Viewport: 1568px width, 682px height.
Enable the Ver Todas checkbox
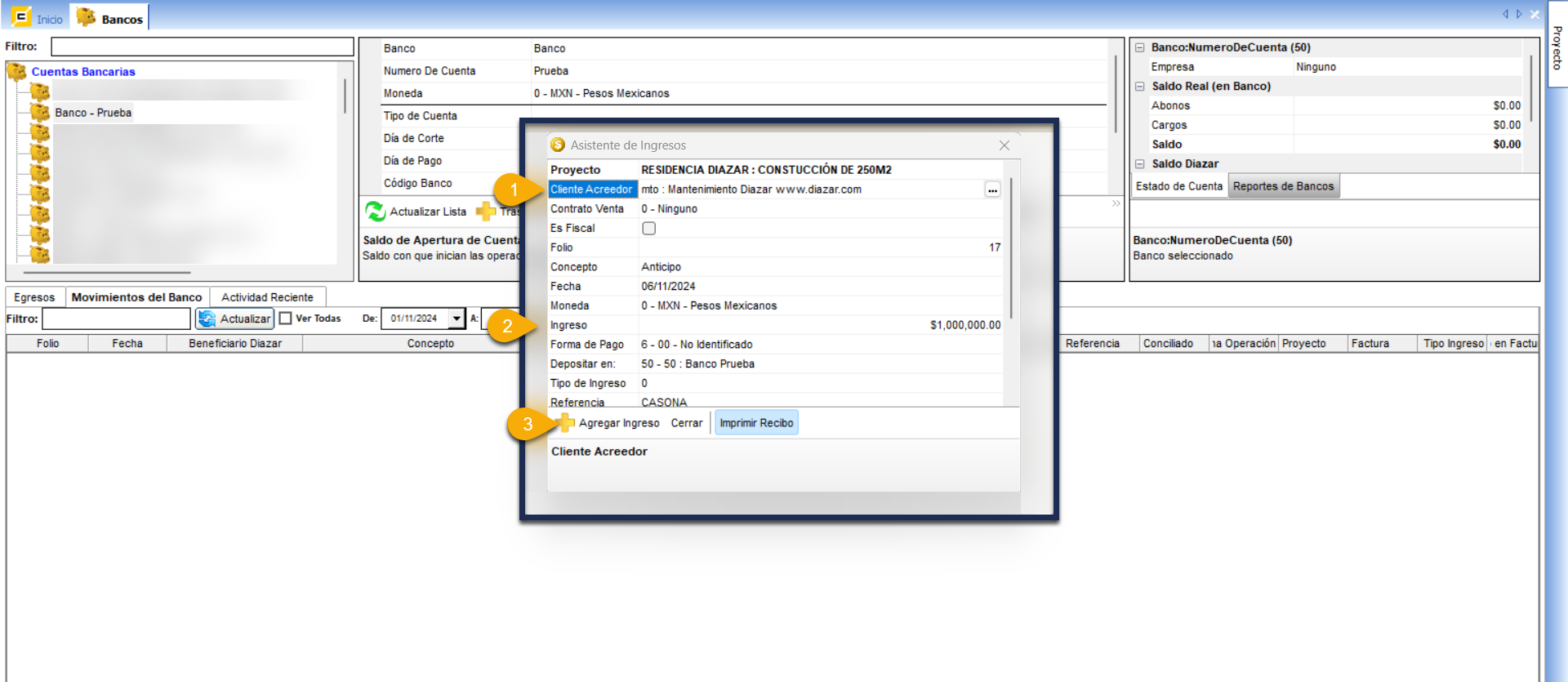coord(286,319)
